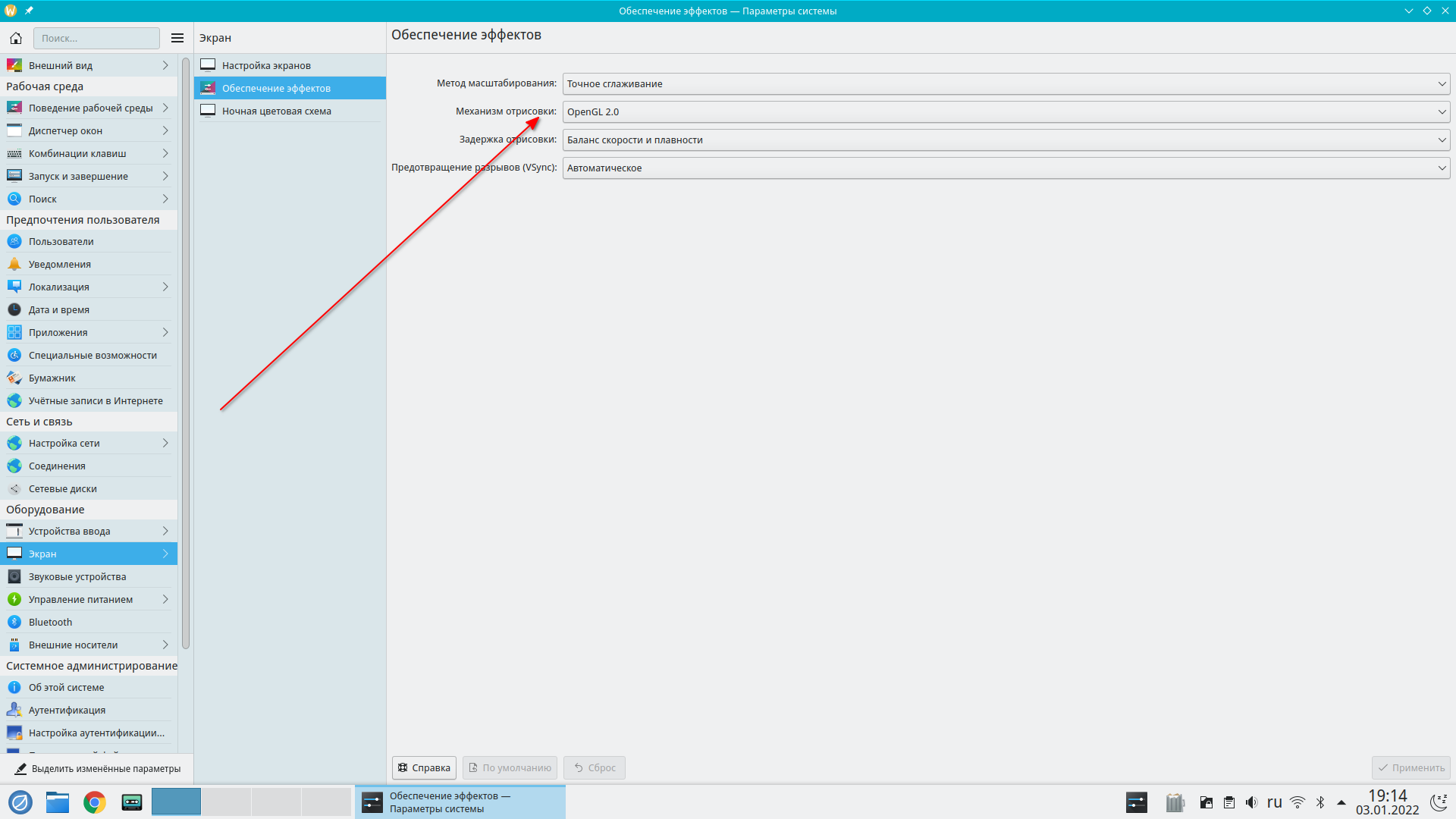1456x819 pixels.
Task: Open Wi-Fi network icon in system tray
Action: [x=1298, y=802]
